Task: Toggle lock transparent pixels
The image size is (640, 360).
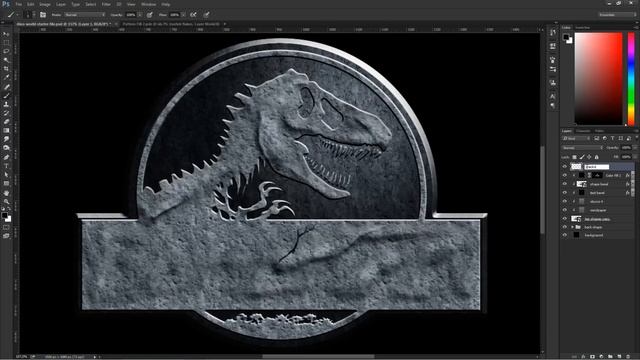Action: (575, 157)
